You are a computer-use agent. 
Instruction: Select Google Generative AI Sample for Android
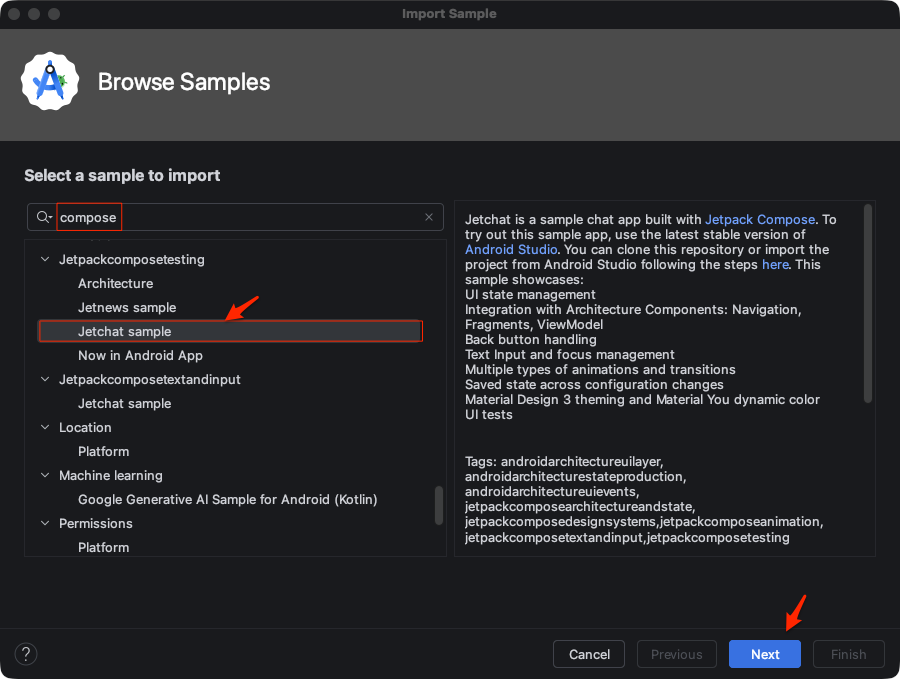point(227,499)
